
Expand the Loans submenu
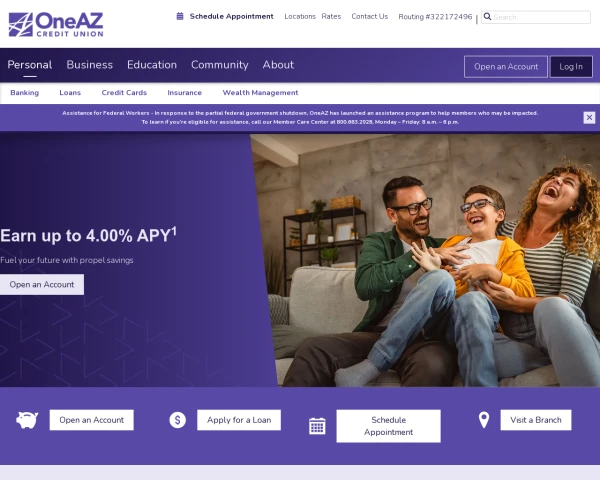click(x=70, y=93)
